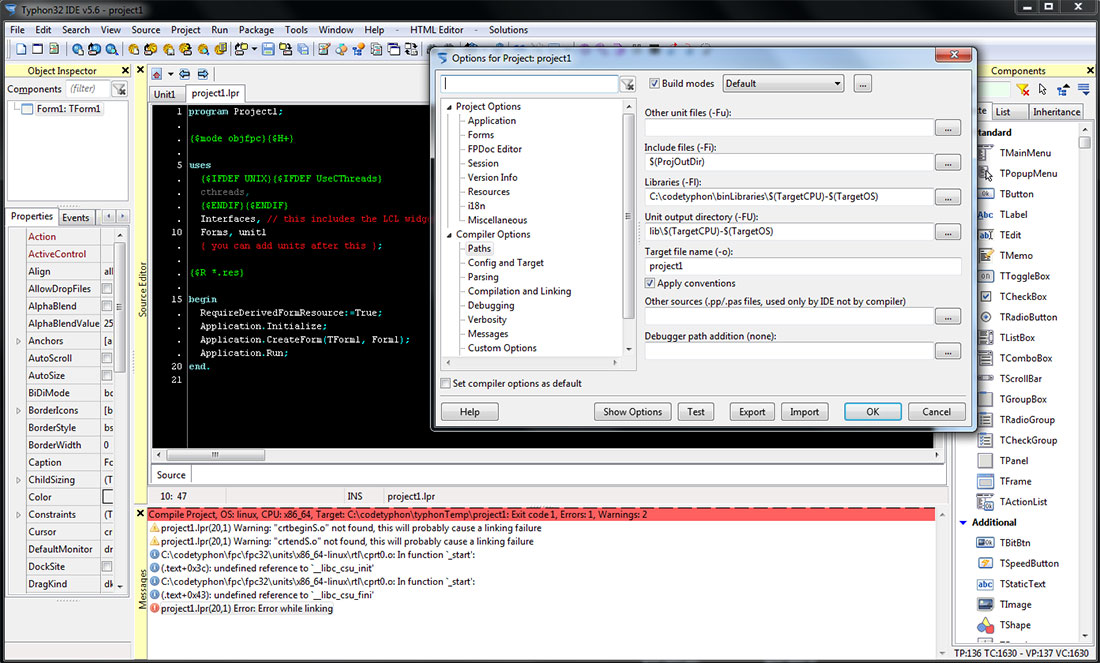Switch to the Events tab
Screen dimensions: 1100x663
point(76,217)
